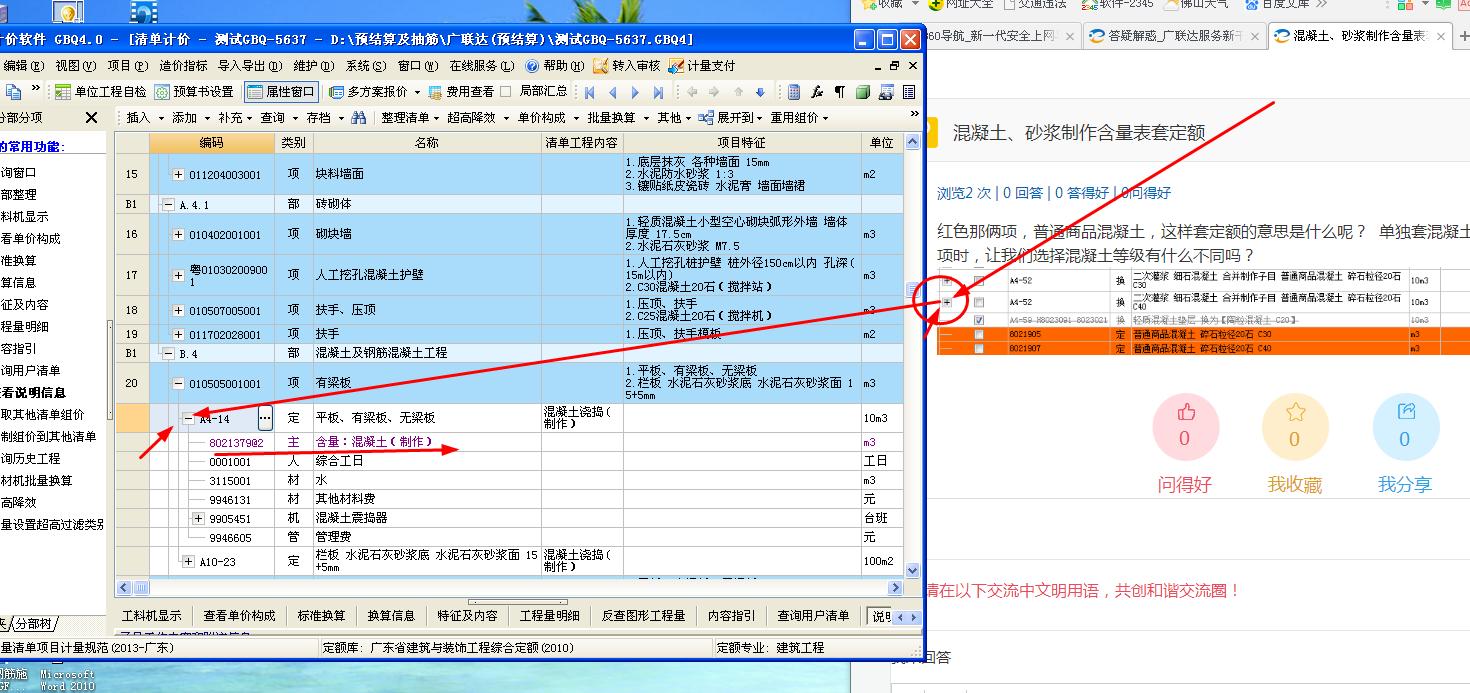Screen dimensions: 1470x693
Task: Click the paragraph mark icon
Action: pos(840,92)
